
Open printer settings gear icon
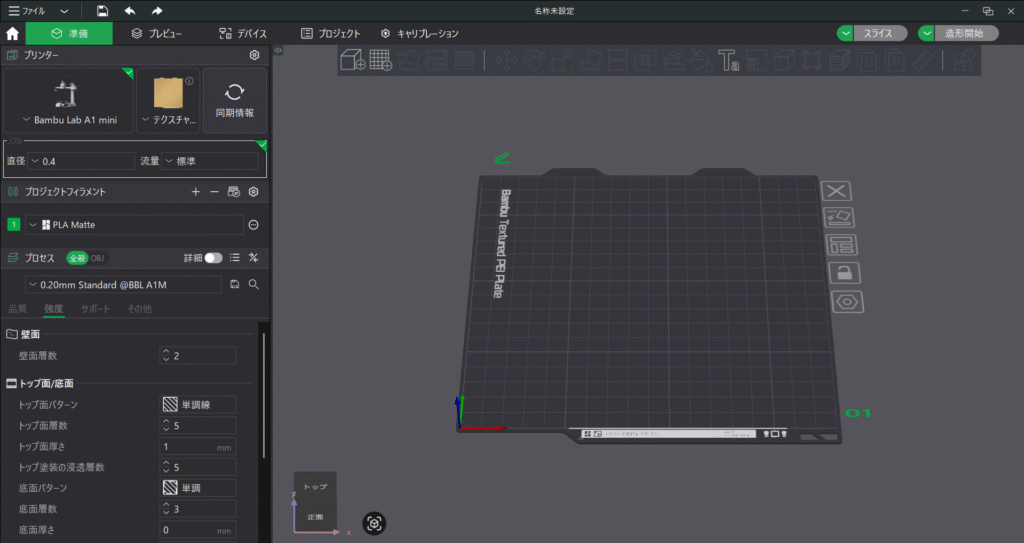[255, 55]
